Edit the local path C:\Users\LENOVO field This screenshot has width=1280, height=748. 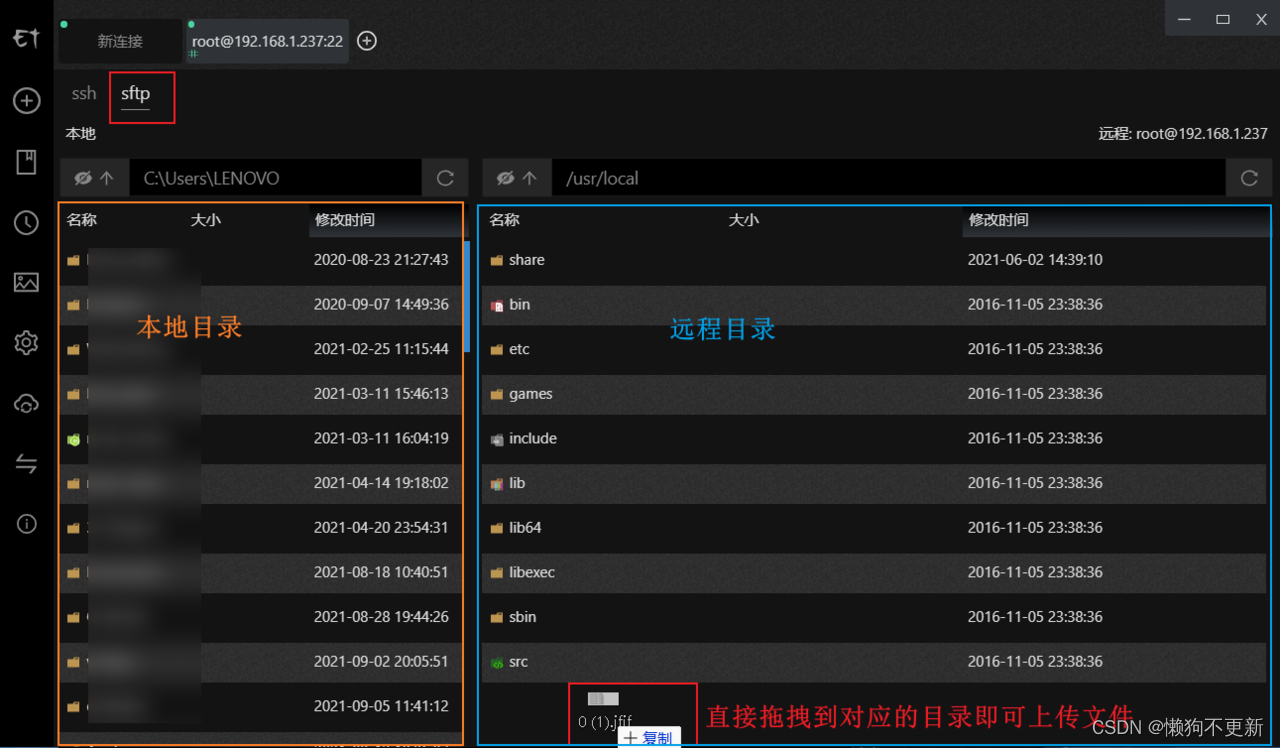276,178
